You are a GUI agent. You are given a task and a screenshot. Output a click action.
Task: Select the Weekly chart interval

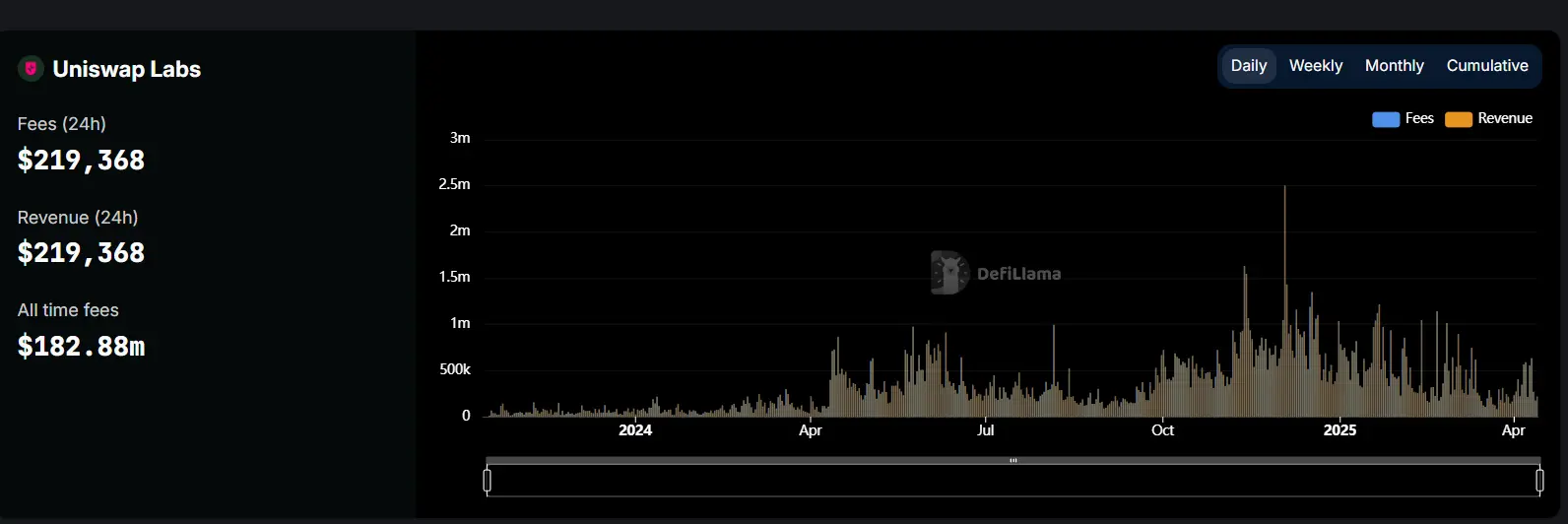(1315, 66)
